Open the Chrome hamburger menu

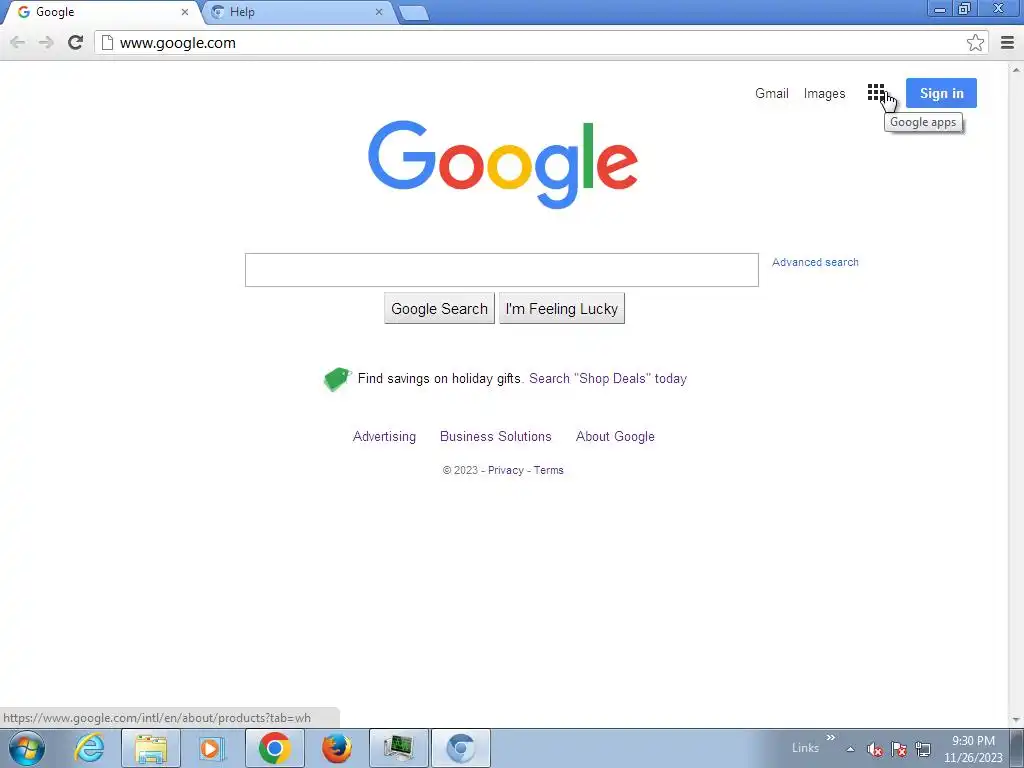pyautogui.click(x=1007, y=43)
